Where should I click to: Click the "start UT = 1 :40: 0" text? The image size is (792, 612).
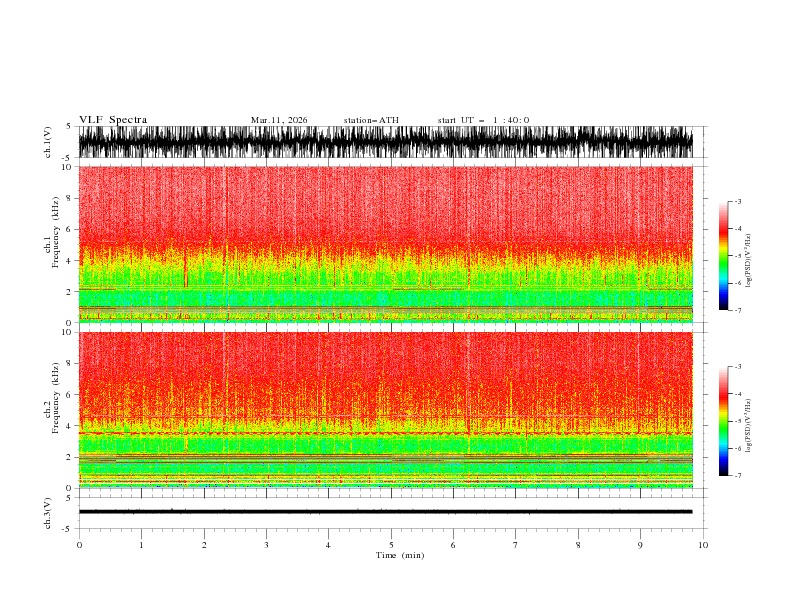pos(483,120)
